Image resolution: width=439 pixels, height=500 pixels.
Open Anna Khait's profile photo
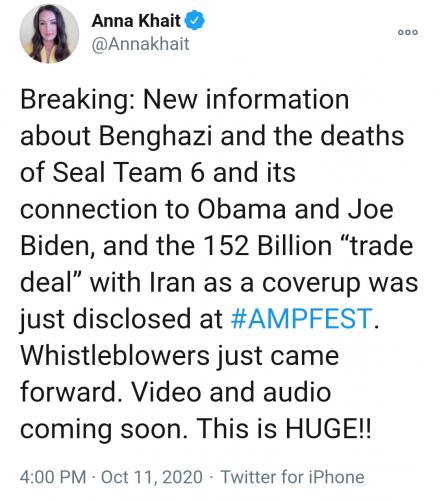[x=49, y=33]
